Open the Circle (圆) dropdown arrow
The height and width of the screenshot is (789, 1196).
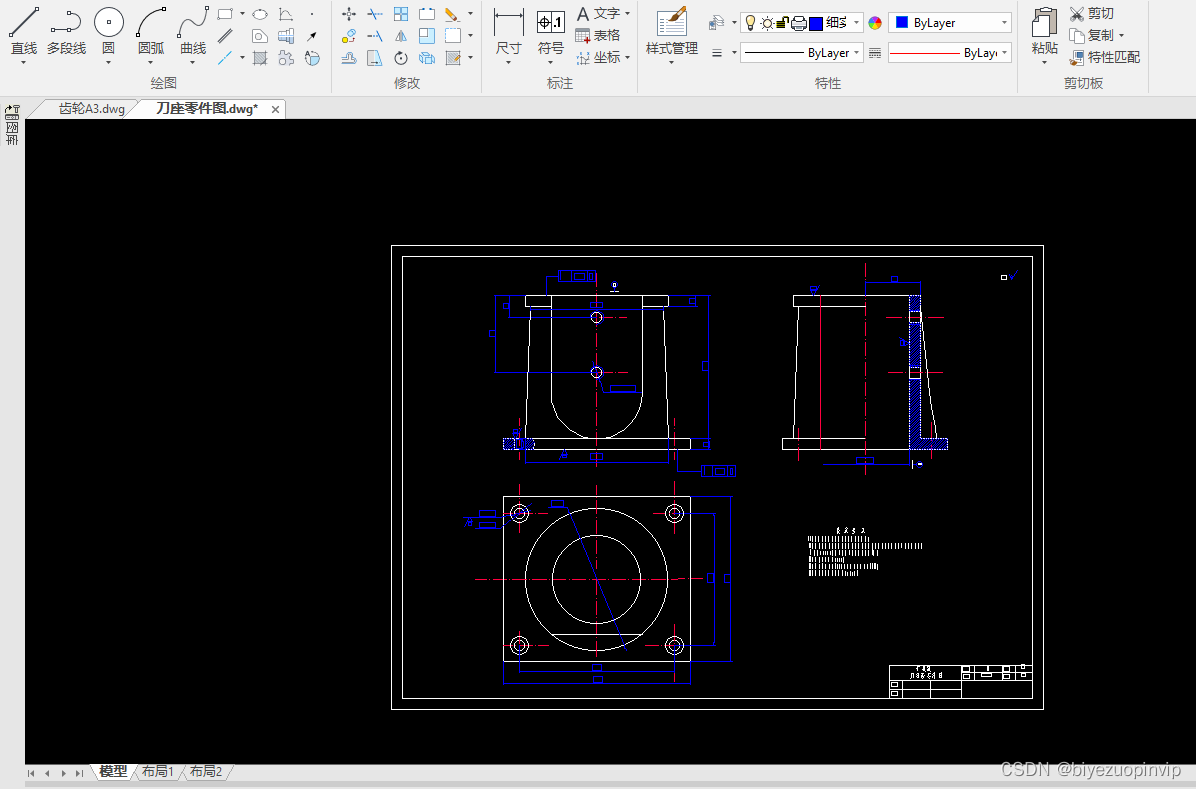point(108,62)
